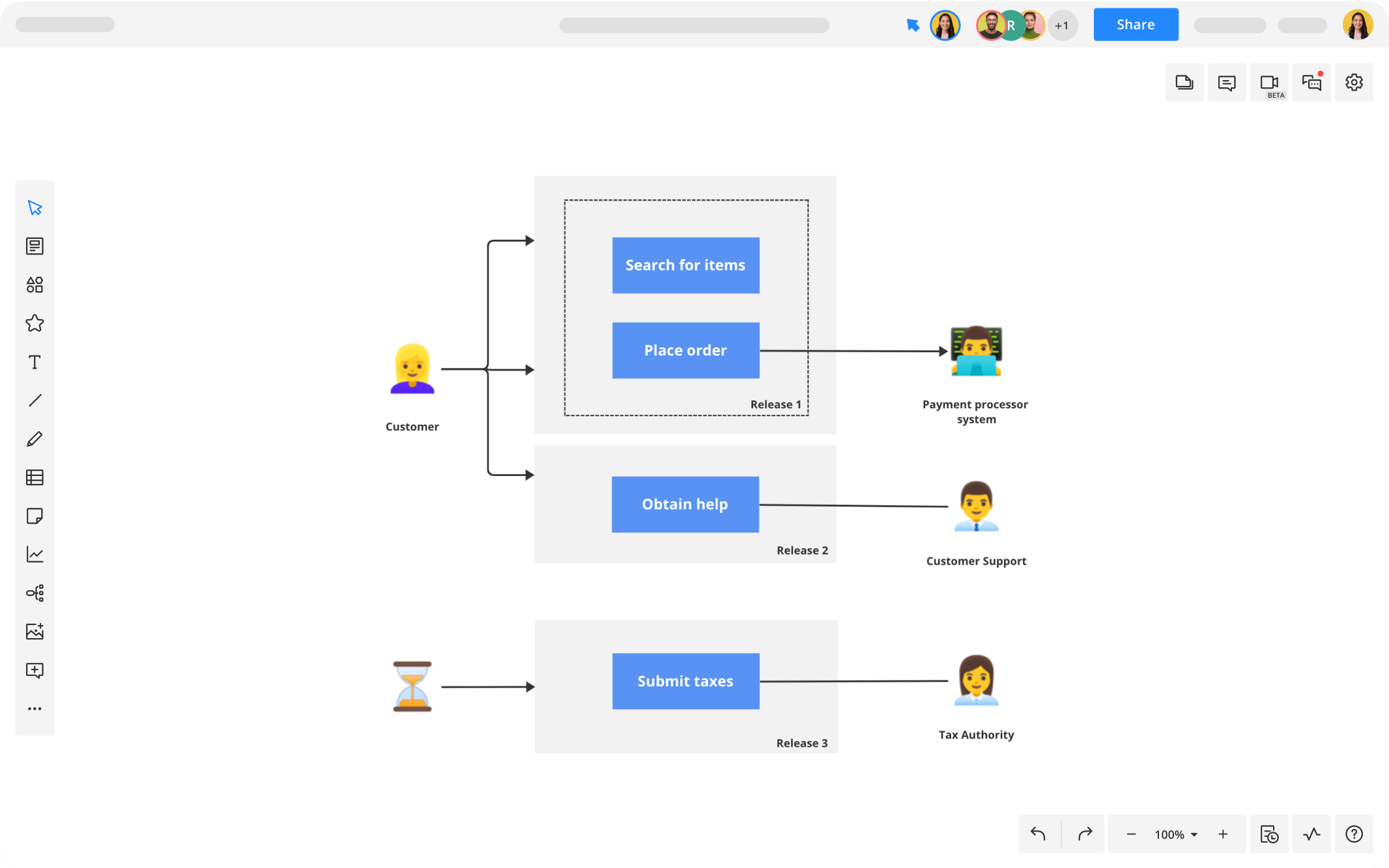Undo the last action
The height and width of the screenshot is (868, 1389).
1038,834
